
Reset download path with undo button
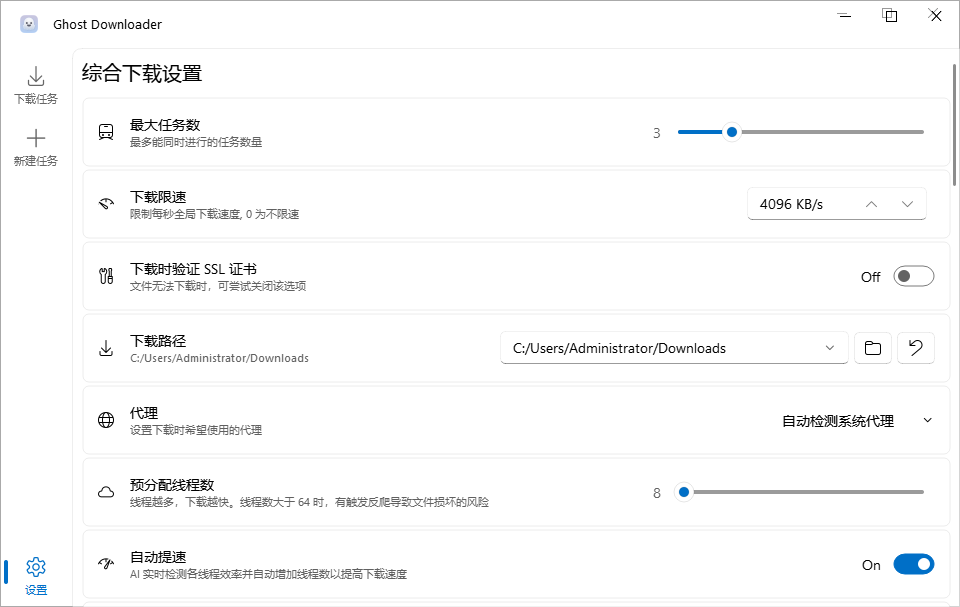916,347
